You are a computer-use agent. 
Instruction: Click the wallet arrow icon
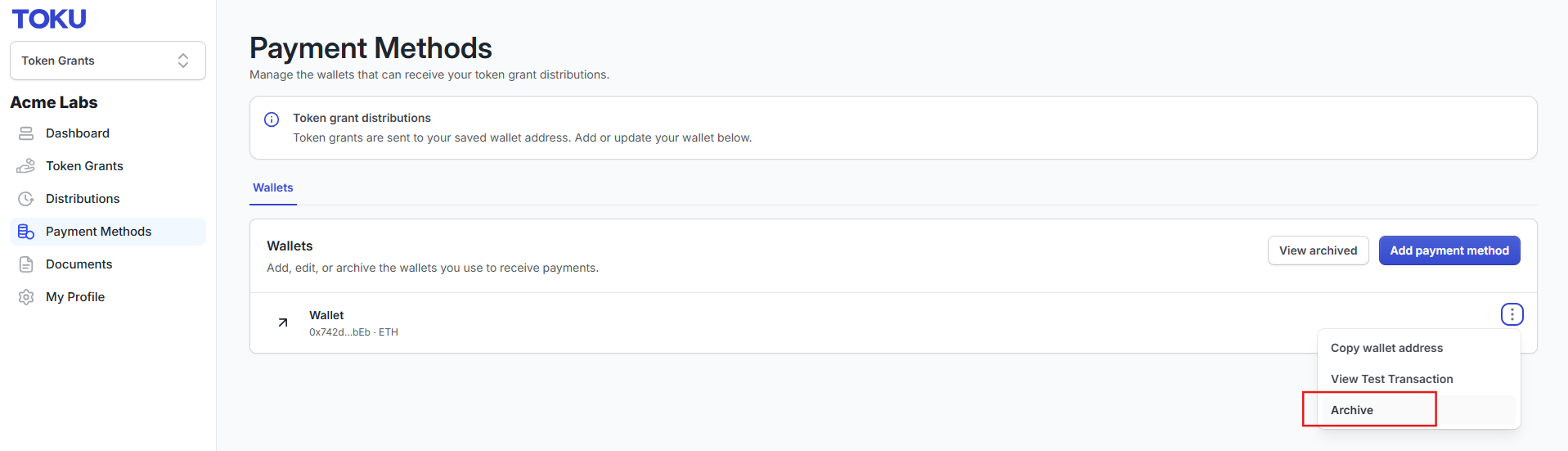tap(283, 322)
